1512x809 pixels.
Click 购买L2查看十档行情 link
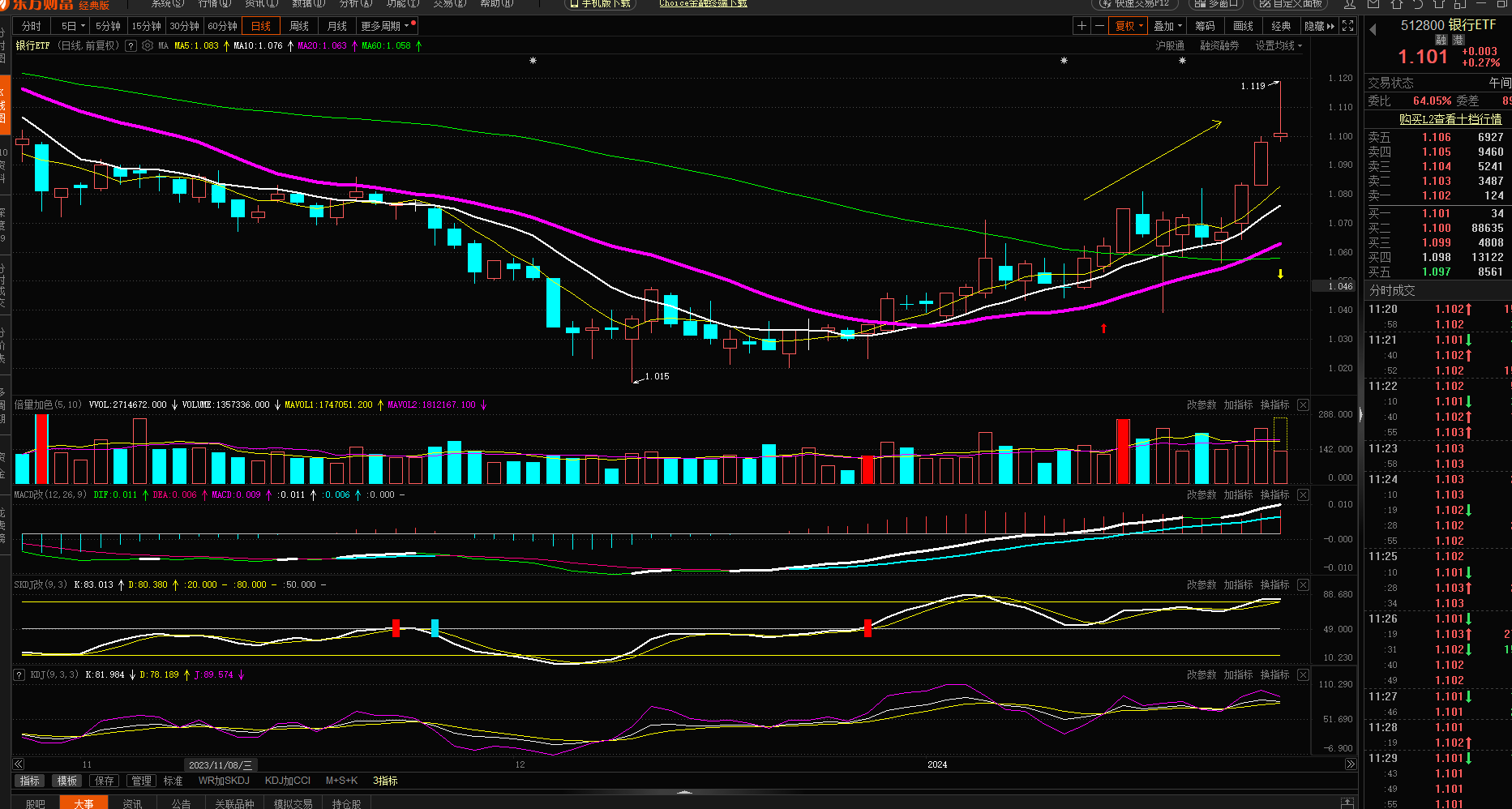pyautogui.click(x=1450, y=119)
